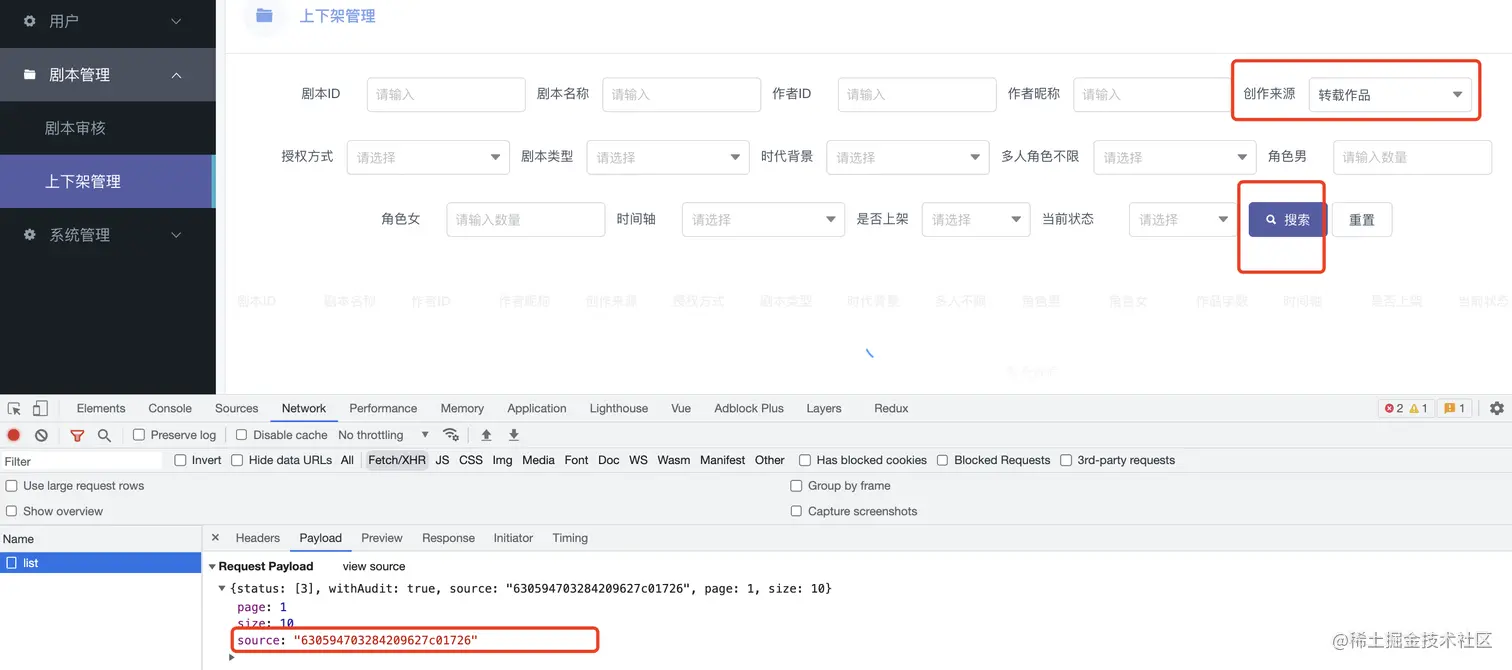The height and width of the screenshot is (670, 1512).
Task: Check 3rd-party requests checkbox
Action: [1066, 460]
